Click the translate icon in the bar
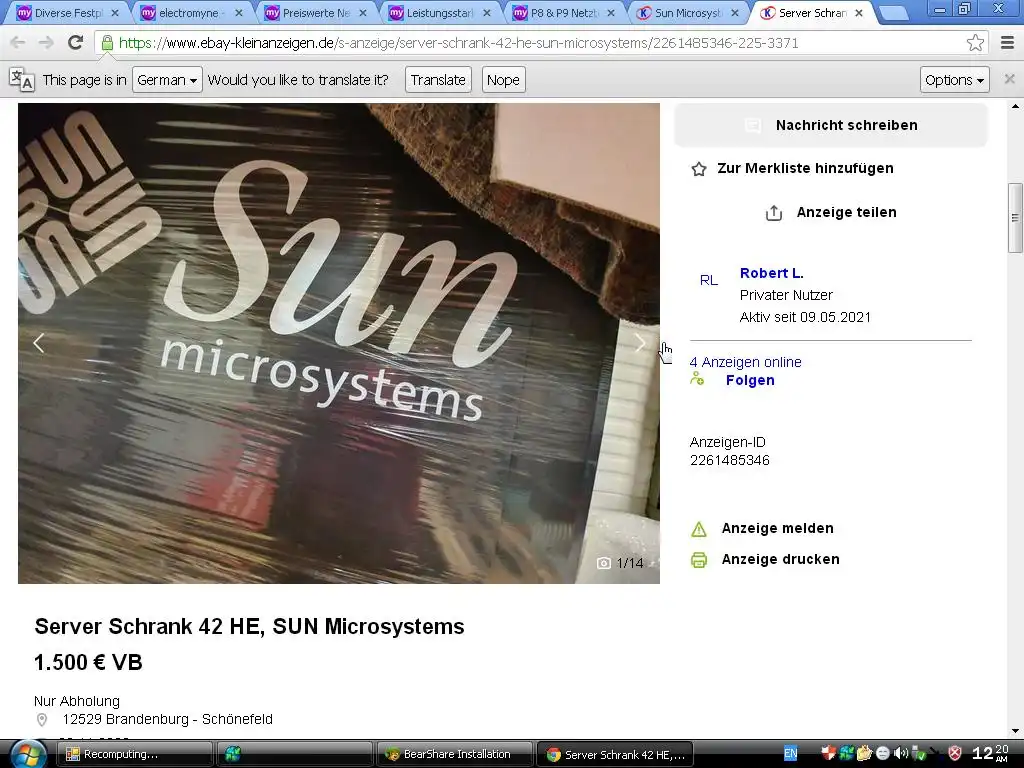 (x=22, y=80)
